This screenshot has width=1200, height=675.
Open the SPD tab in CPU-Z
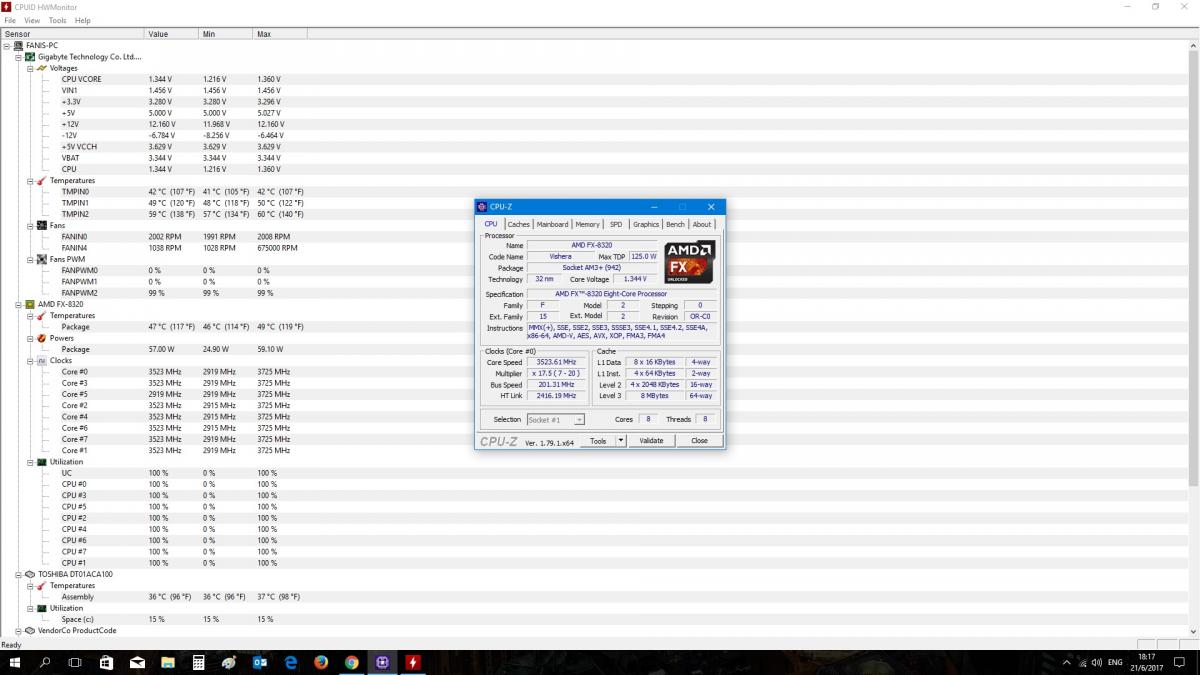pyautogui.click(x=616, y=224)
